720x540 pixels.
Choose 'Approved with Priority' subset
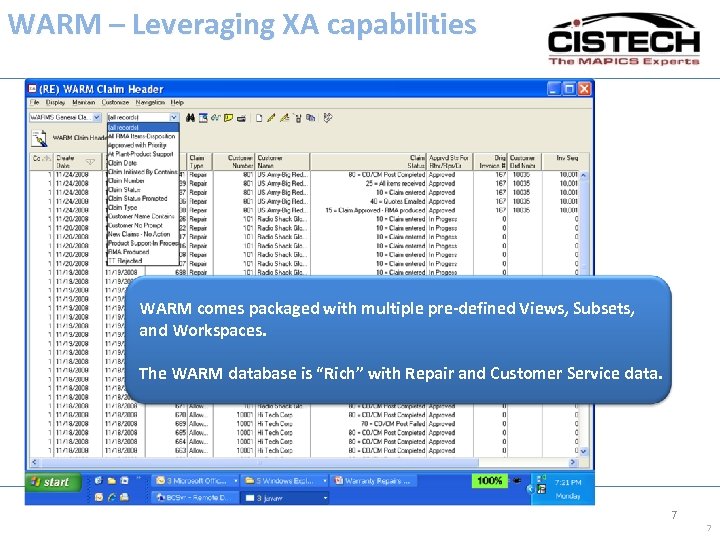(x=143, y=145)
